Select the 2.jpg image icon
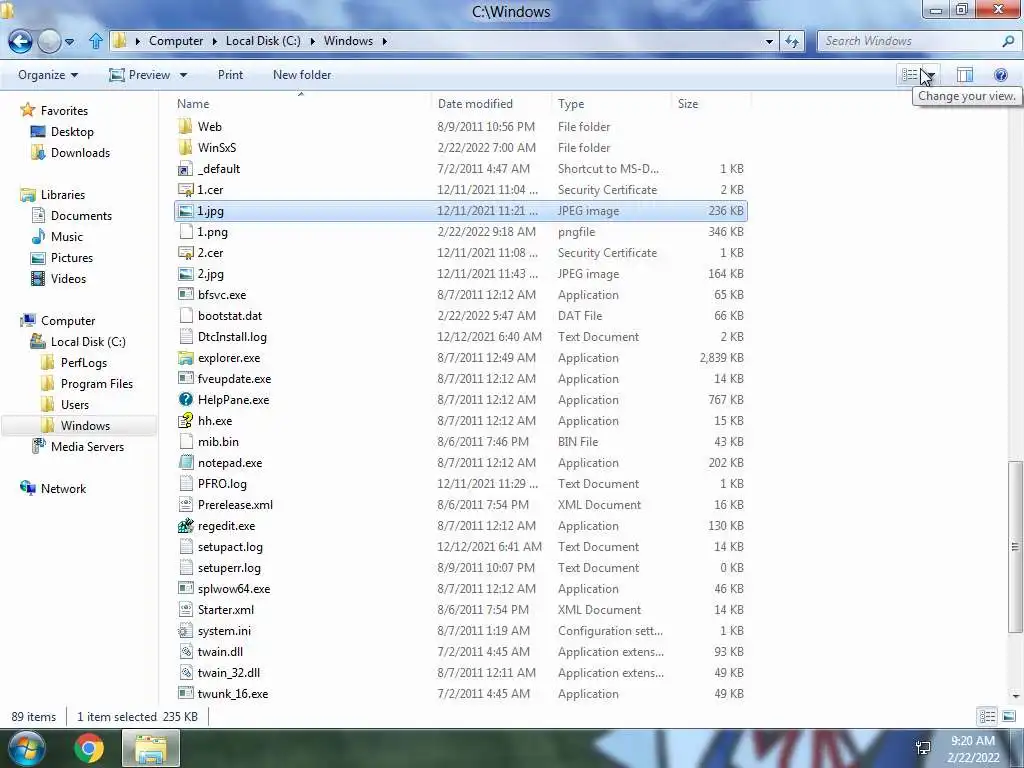This screenshot has height=768, width=1024. 185,274
